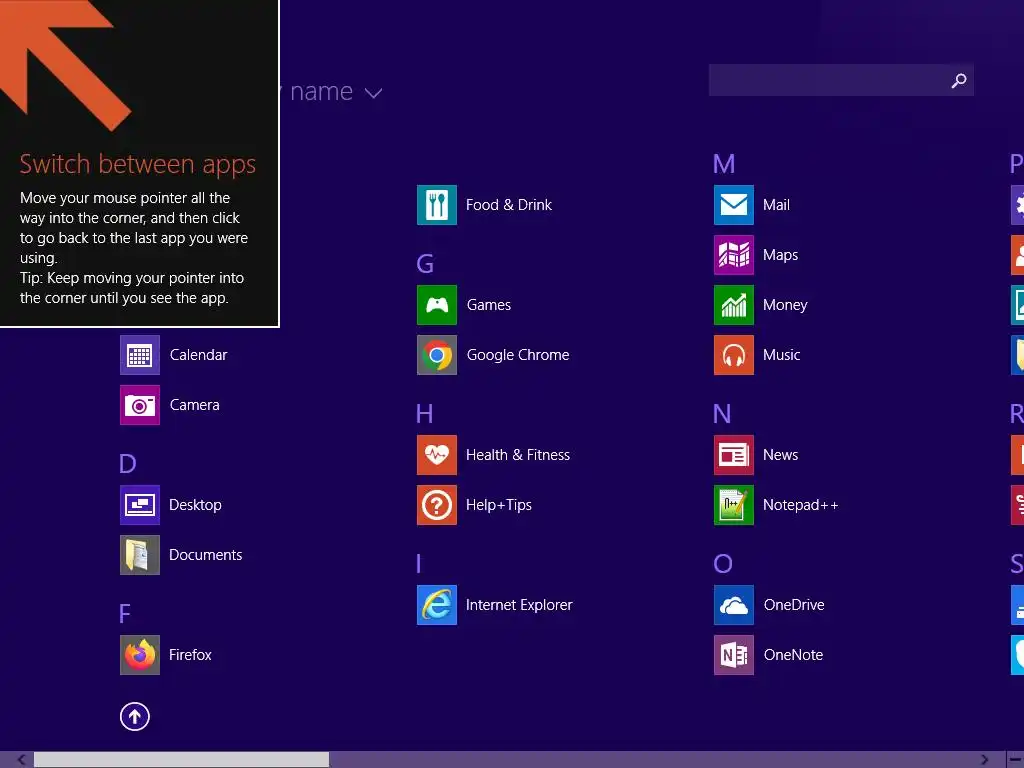Screen dimensions: 1024x768
Task: Click the scrollbar right arrow
Action: click(984, 760)
